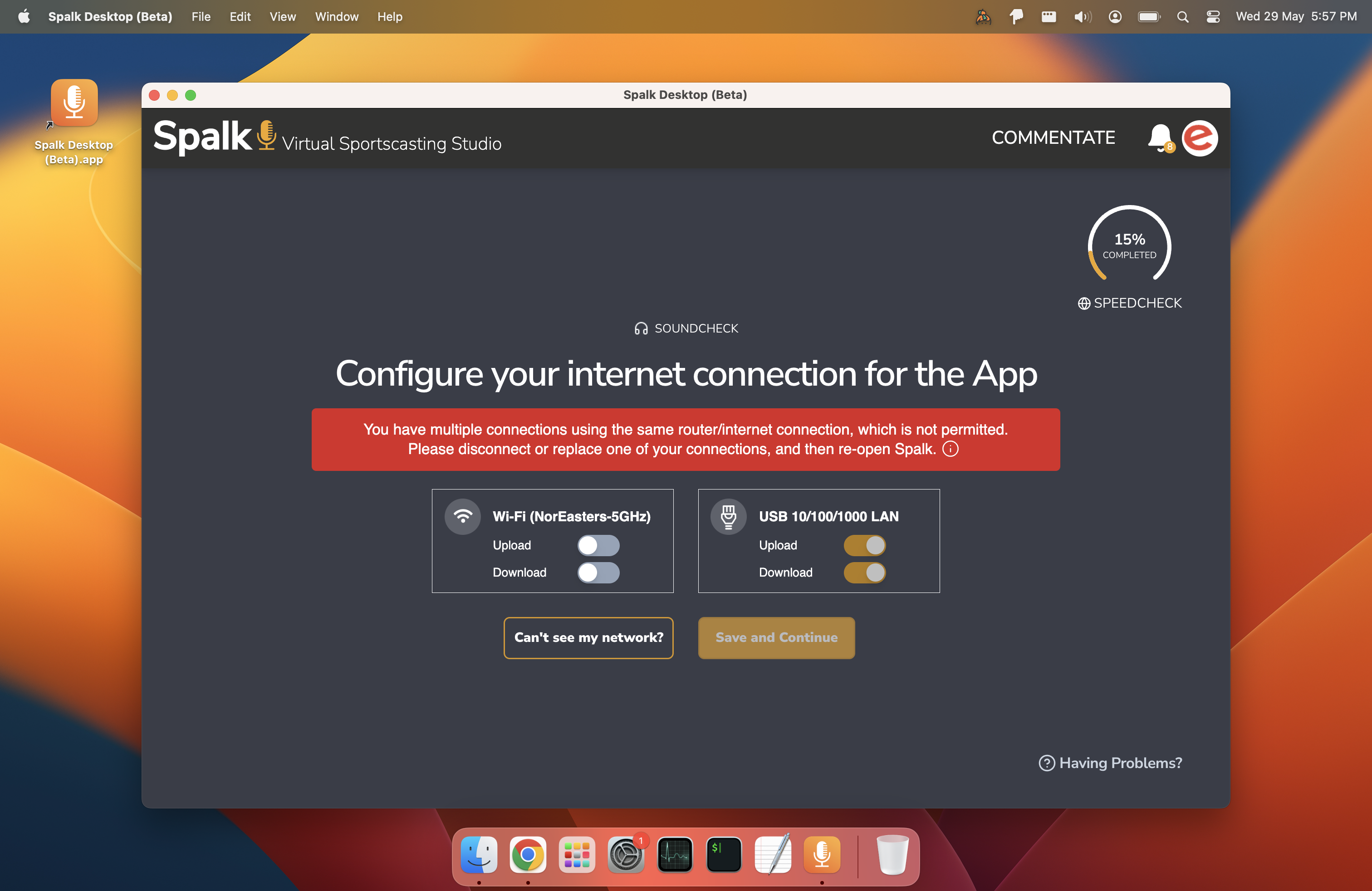Open Launchpad from the dock

[x=577, y=855]
